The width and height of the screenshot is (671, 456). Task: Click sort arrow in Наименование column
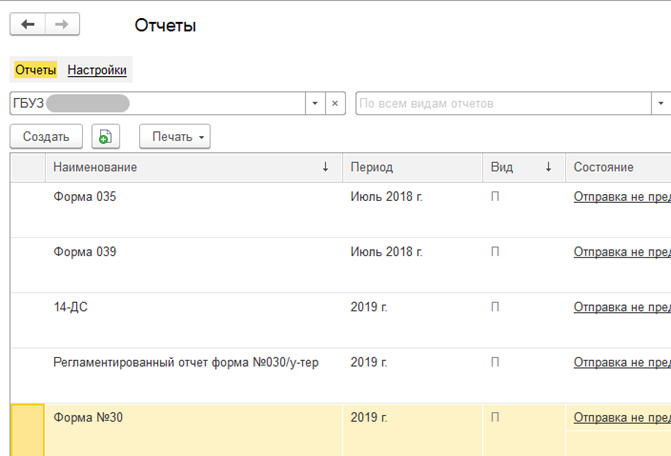tap(325, 168)
